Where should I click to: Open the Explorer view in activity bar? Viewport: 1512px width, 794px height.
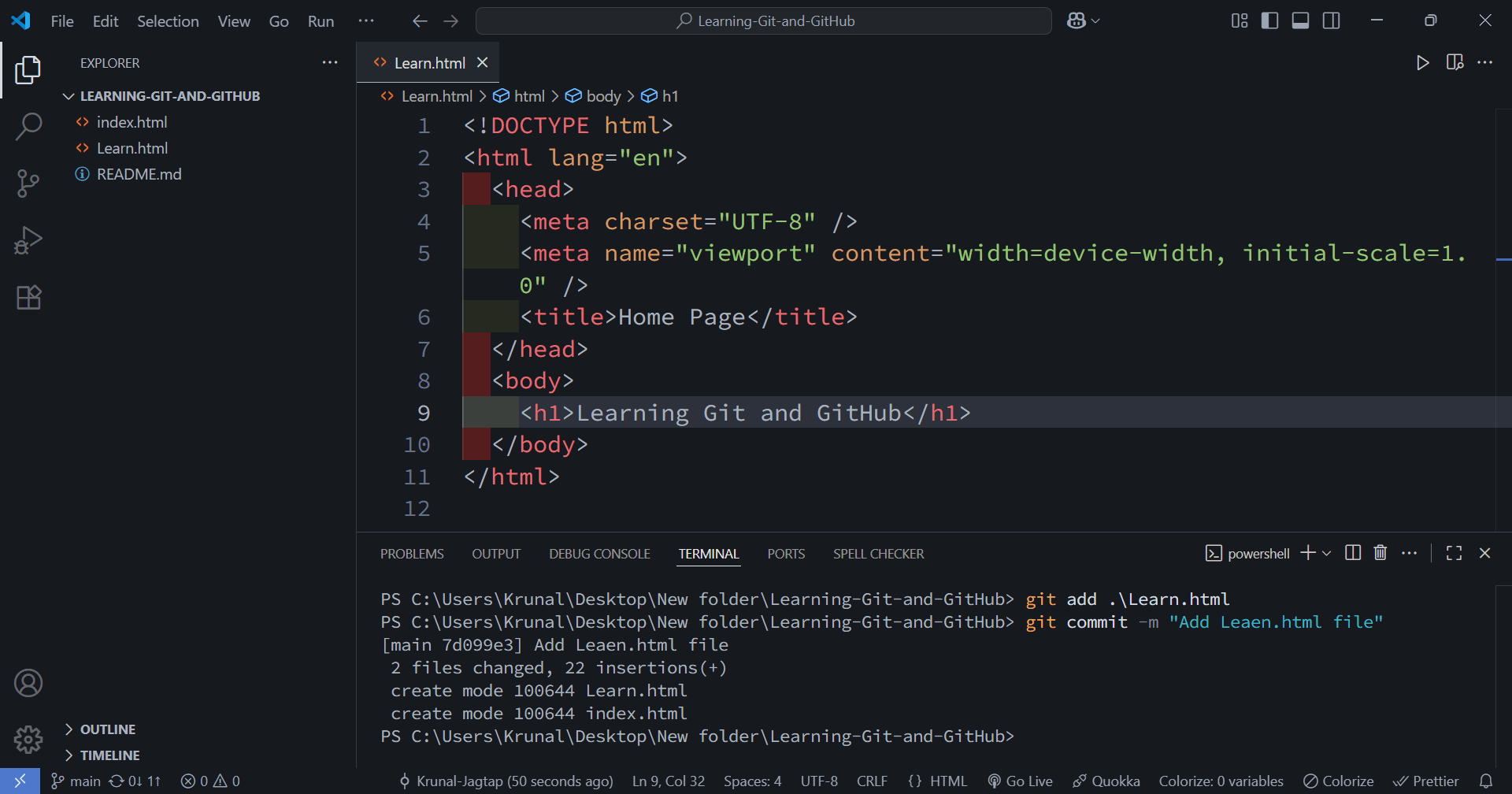(x=28, y=70)
